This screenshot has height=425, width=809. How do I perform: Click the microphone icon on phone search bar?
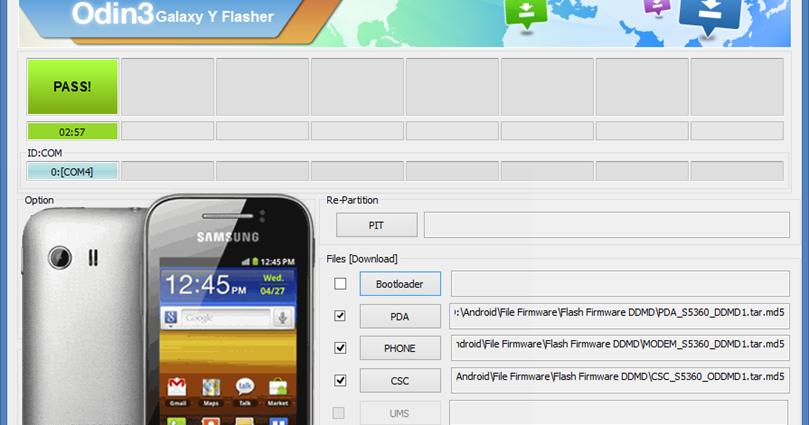point(283,318)
